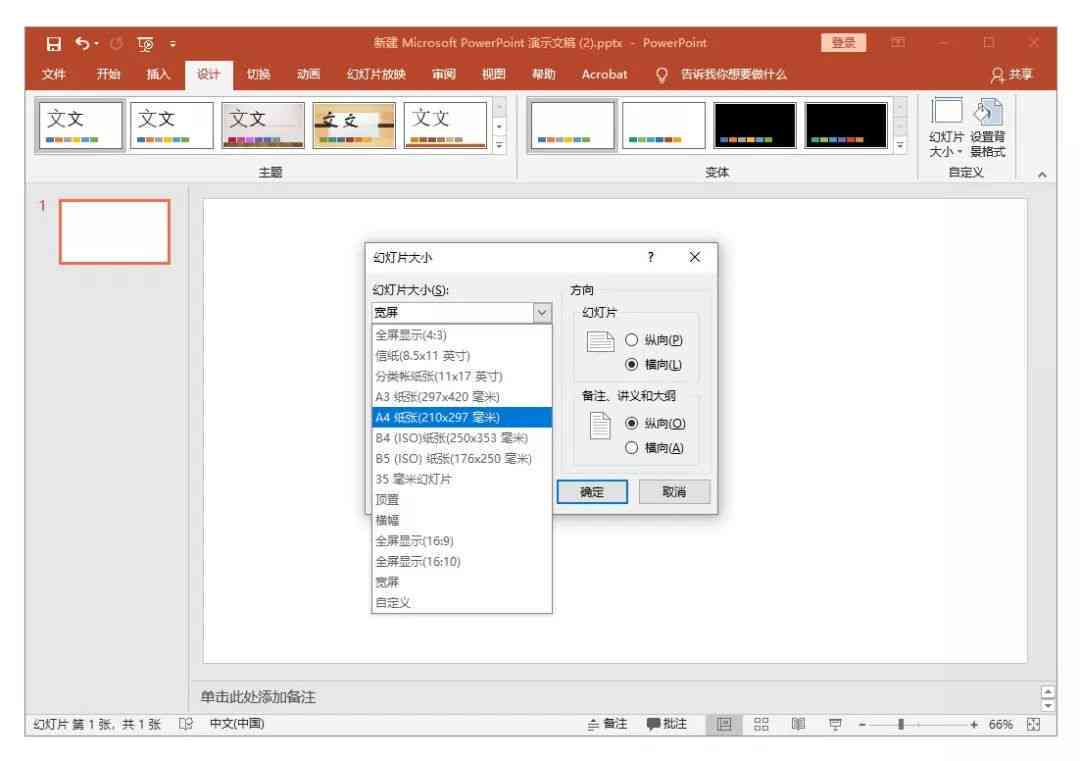Click the lightbulb Tell Me icon
Image resolution: width=1080 pixels, height=761 pixels.
(x=661, y=75)
